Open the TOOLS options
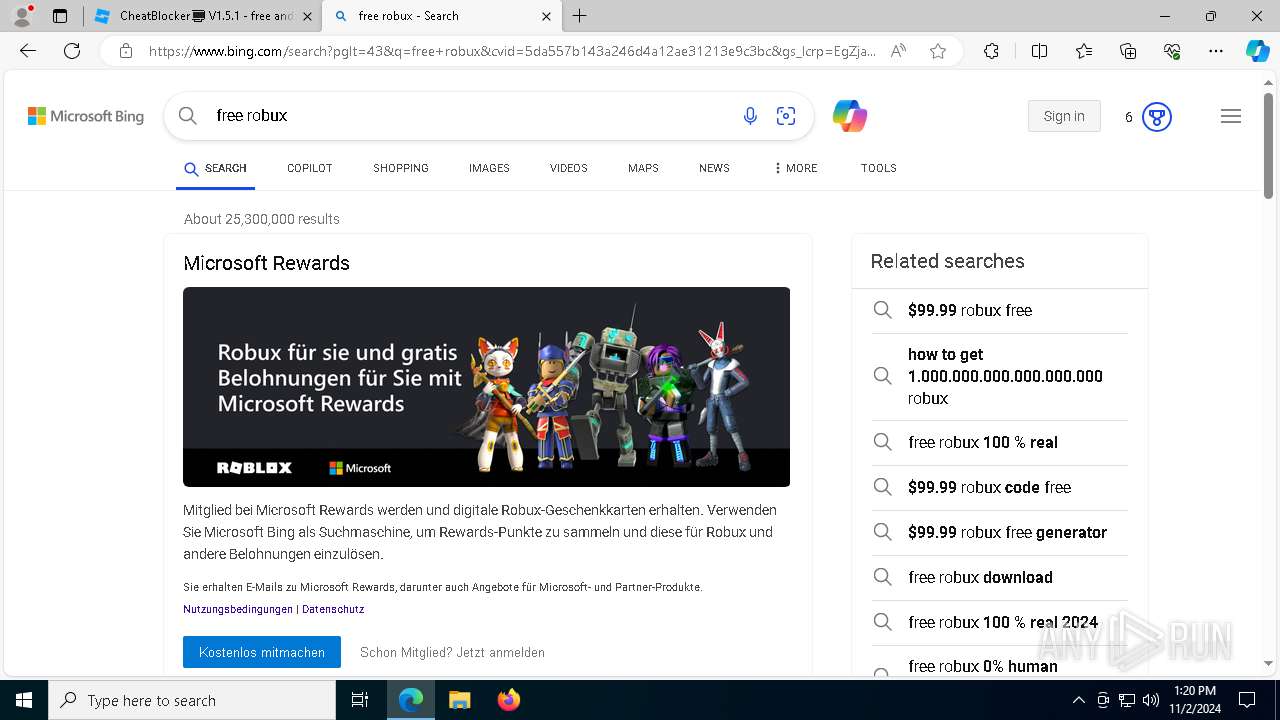 (879, 168)
